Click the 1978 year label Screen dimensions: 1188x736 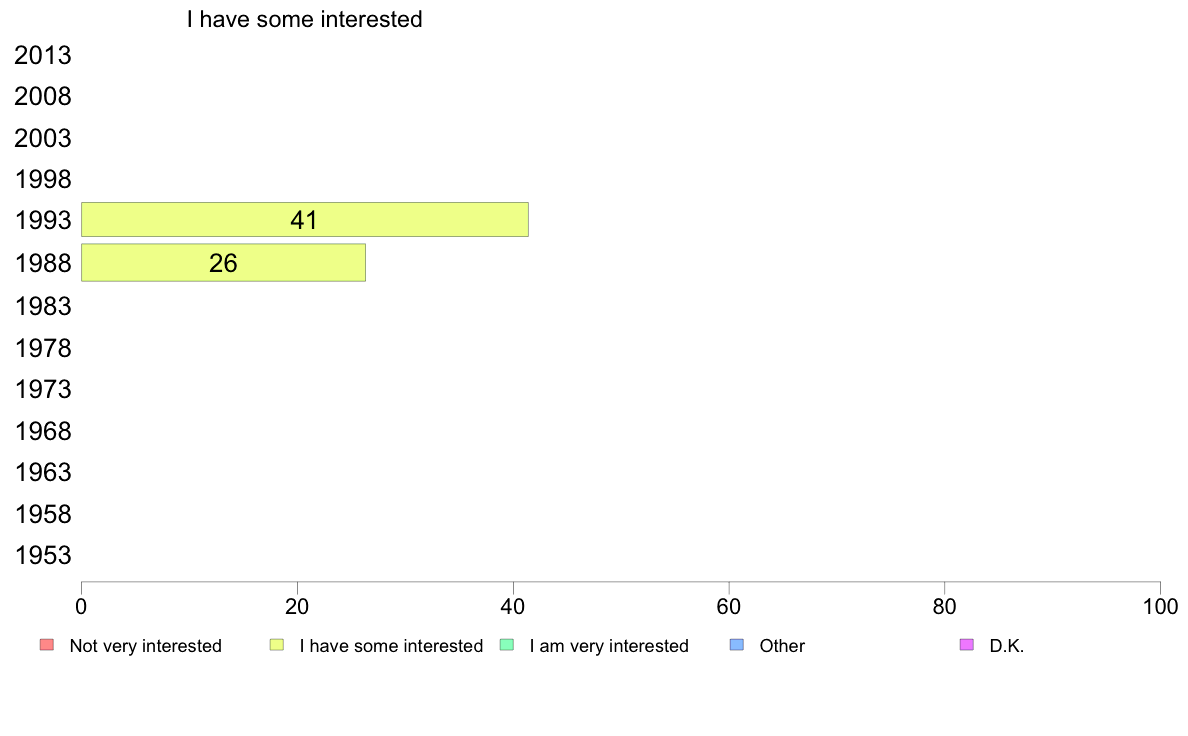point(43,349)
